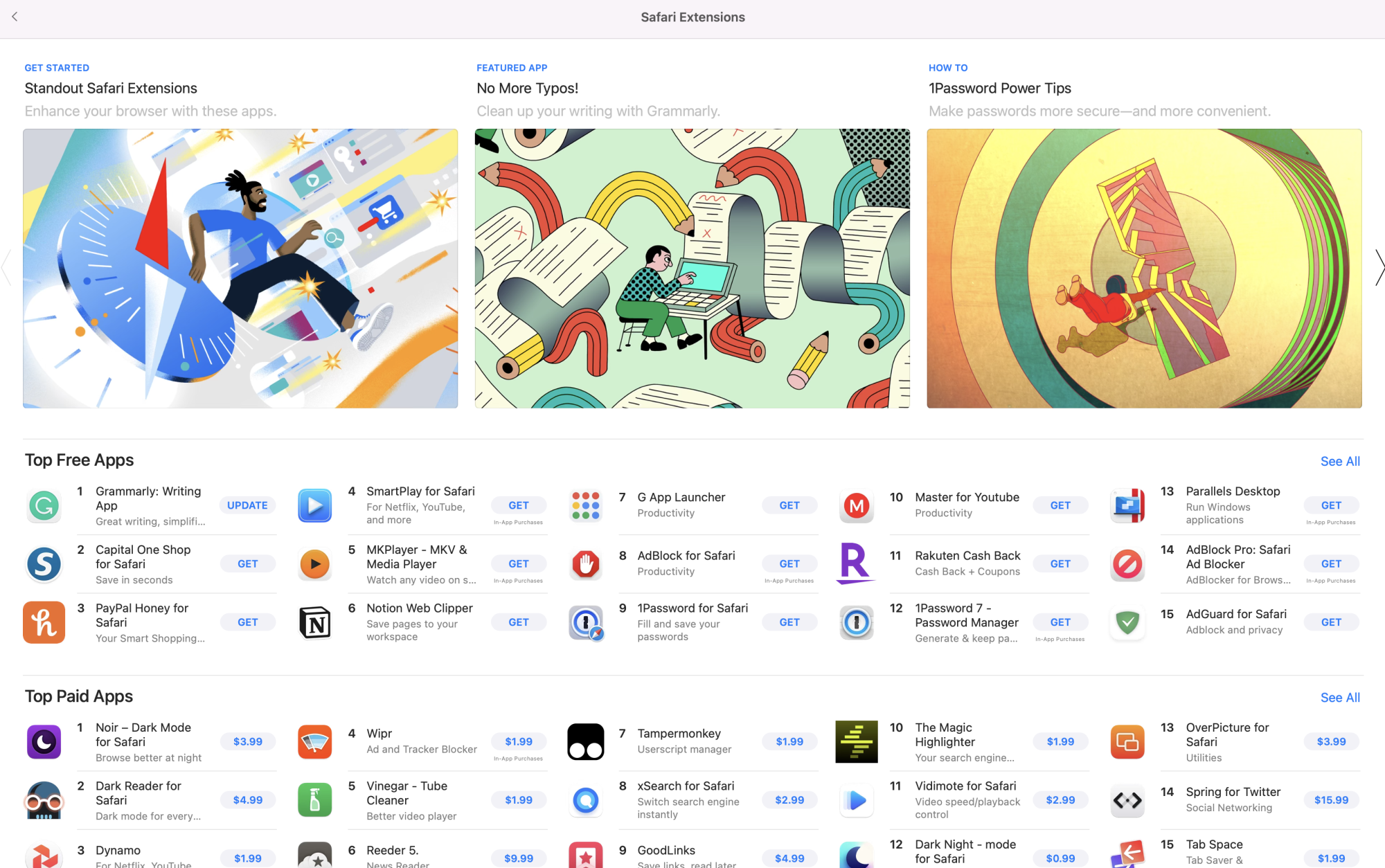
Task: See all Top Free Apps
Action: pyautogui.click(x=1340, y=461)
